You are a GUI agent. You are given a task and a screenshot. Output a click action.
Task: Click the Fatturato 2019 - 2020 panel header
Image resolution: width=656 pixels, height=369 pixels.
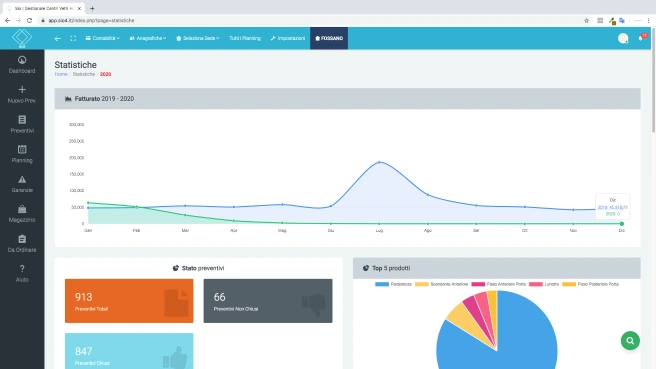(347, 99)
